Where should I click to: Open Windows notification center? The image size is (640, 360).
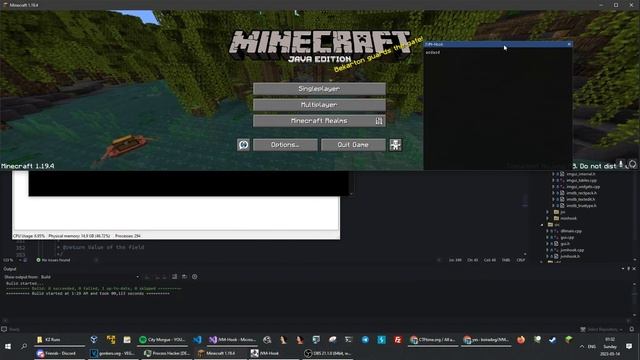(629, 347)
